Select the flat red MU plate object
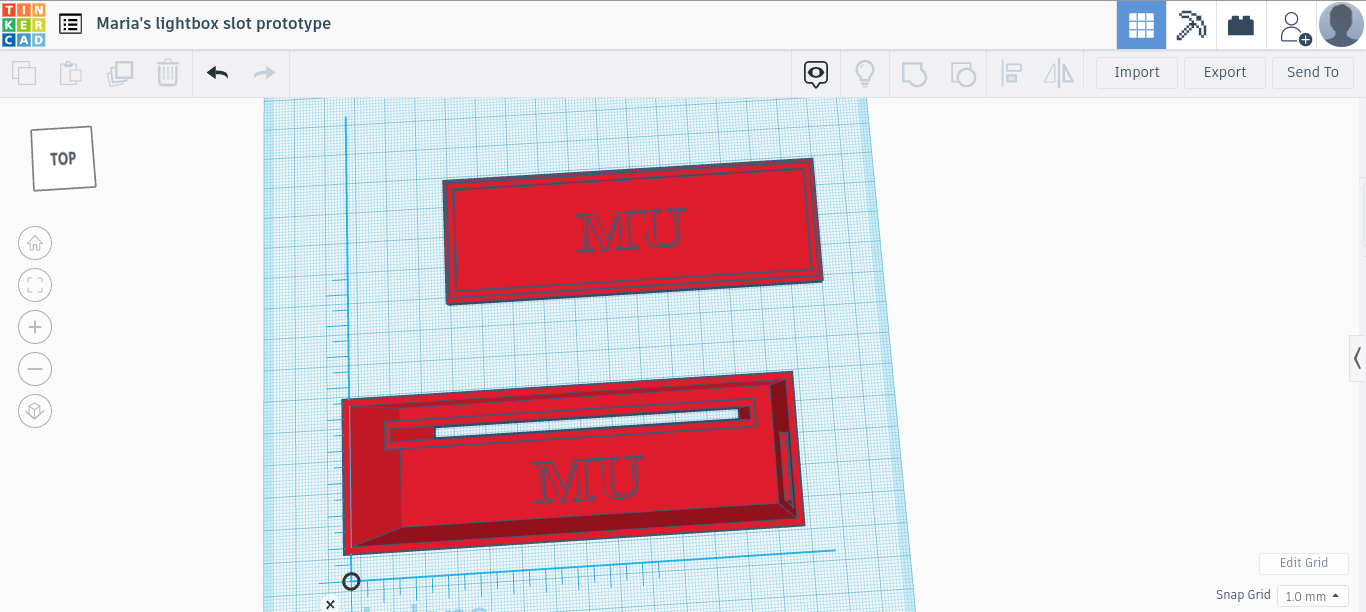This screenshot has height=612, width=1366. pos(632,232)
